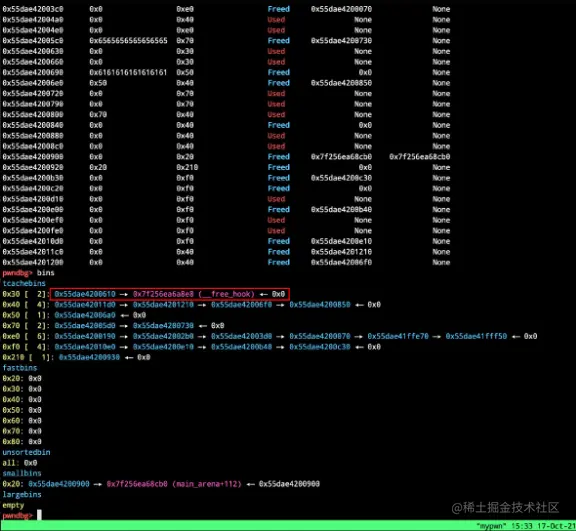Click tcache entry '0x55dae42005d0'

point(85,326)
